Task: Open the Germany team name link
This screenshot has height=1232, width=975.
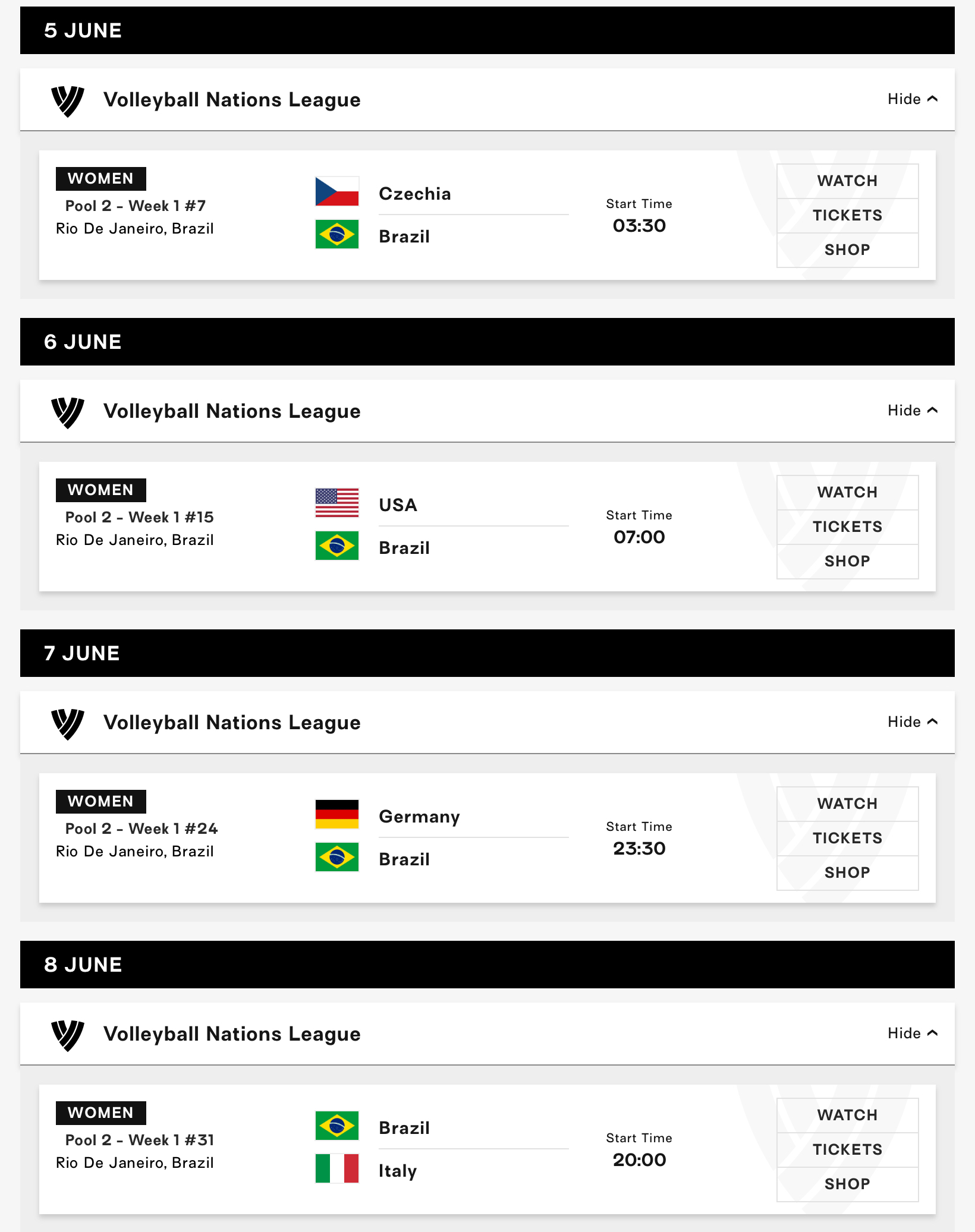Action: point(420,817)
